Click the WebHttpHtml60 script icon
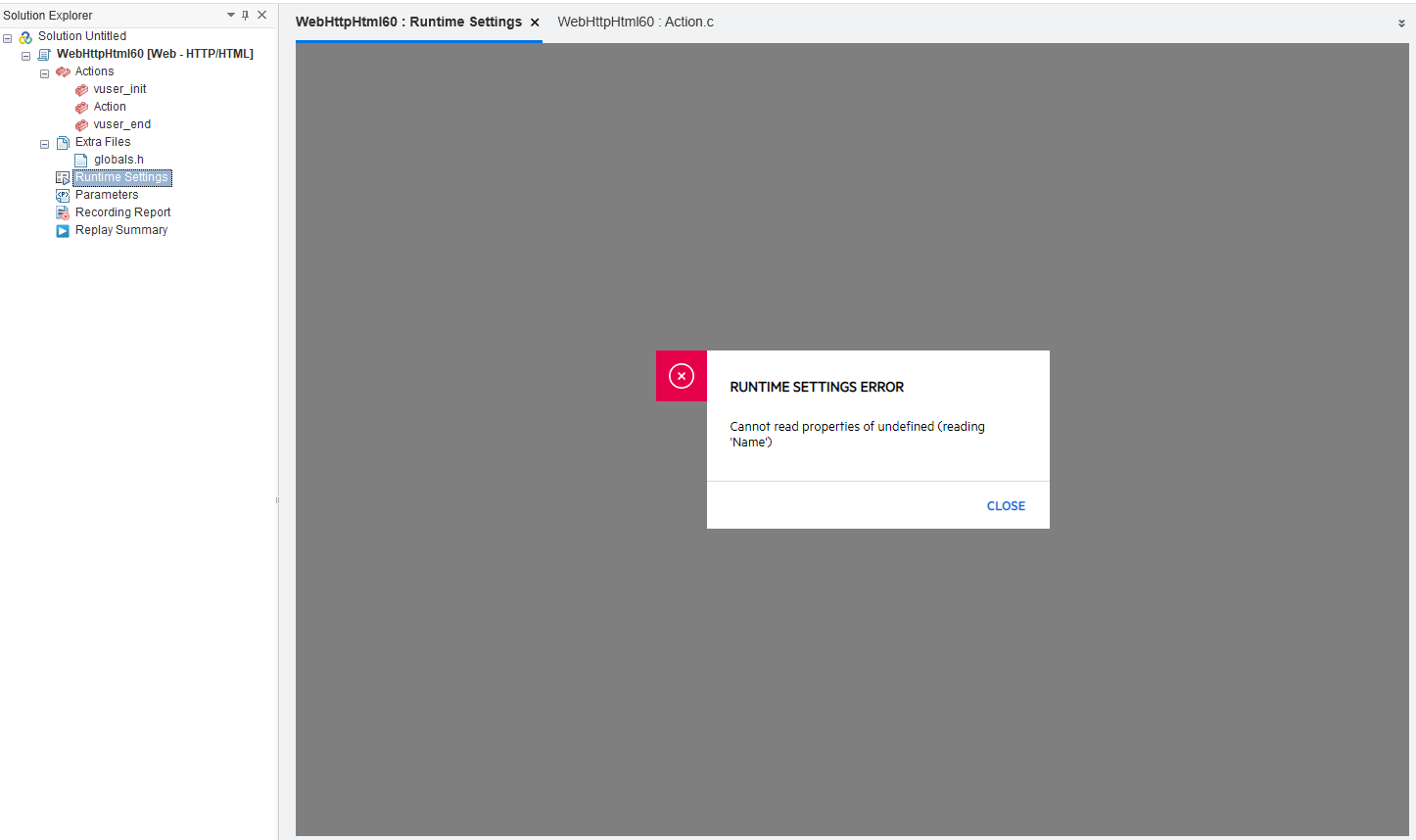1416x840 pixels. coord(42,54)
